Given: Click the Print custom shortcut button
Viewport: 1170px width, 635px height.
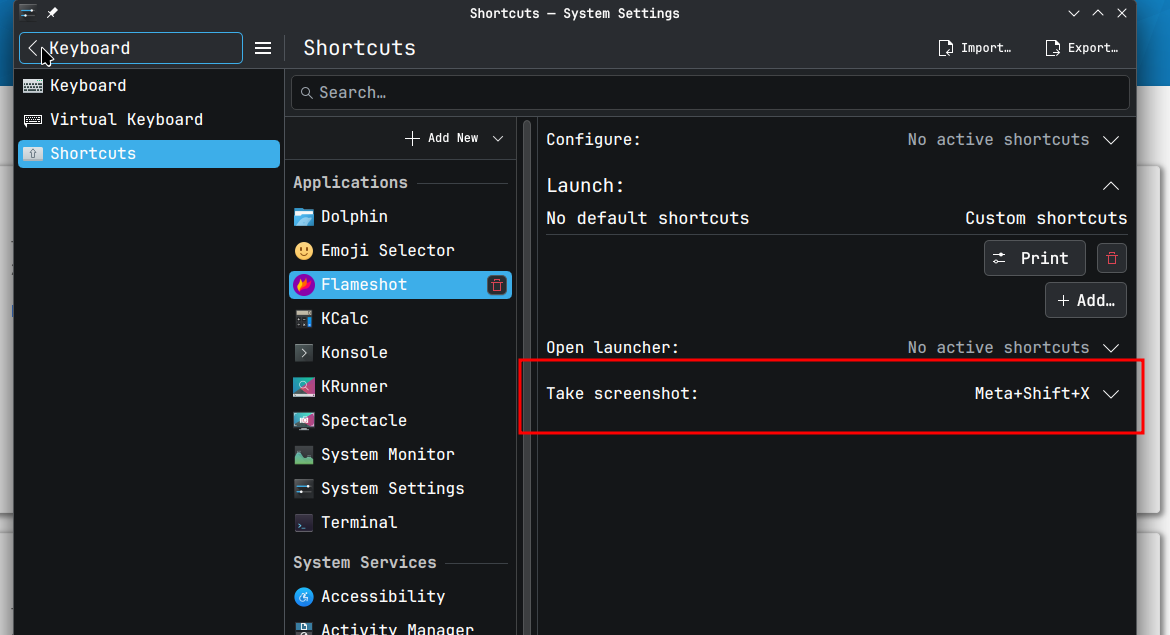Looking at the screenshot, I should pos(1034,258).
